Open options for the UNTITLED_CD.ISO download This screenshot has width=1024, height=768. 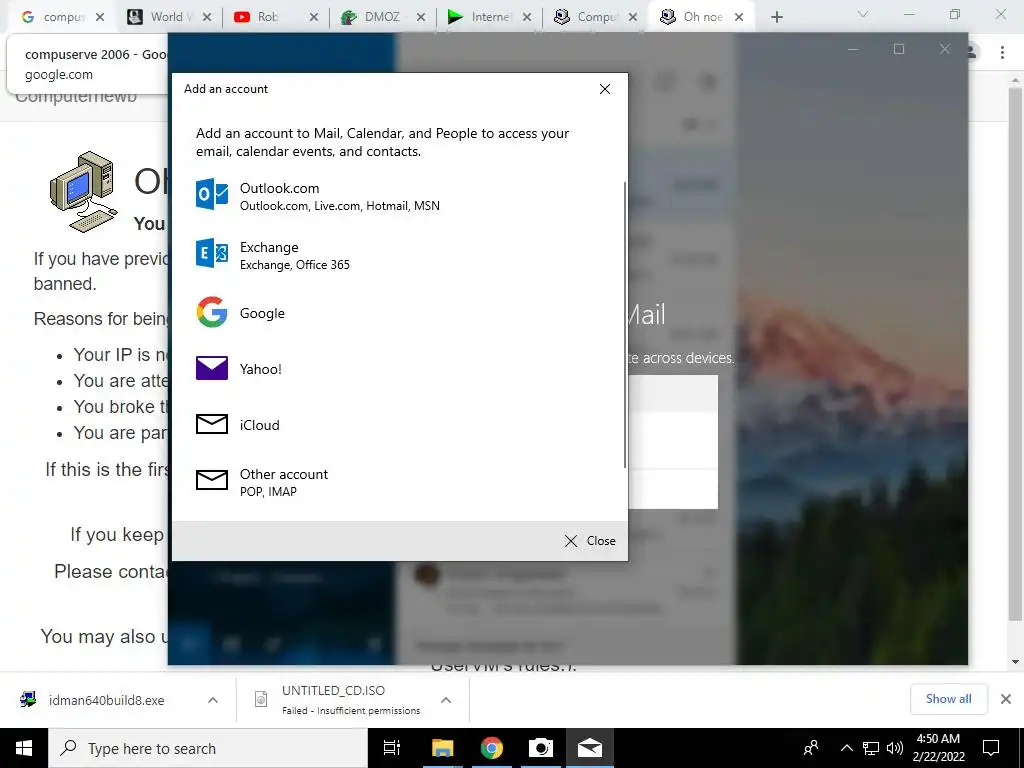pos(446,700)
